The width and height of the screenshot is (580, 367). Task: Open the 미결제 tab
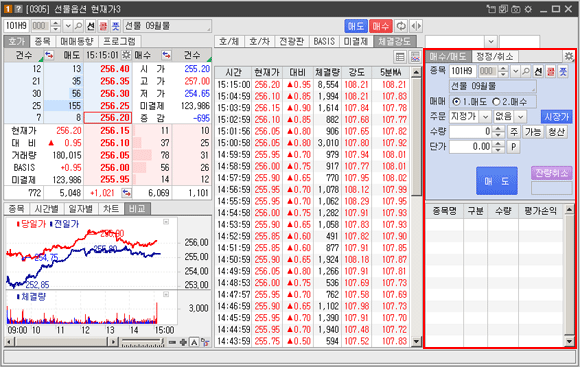click(356, 41)
